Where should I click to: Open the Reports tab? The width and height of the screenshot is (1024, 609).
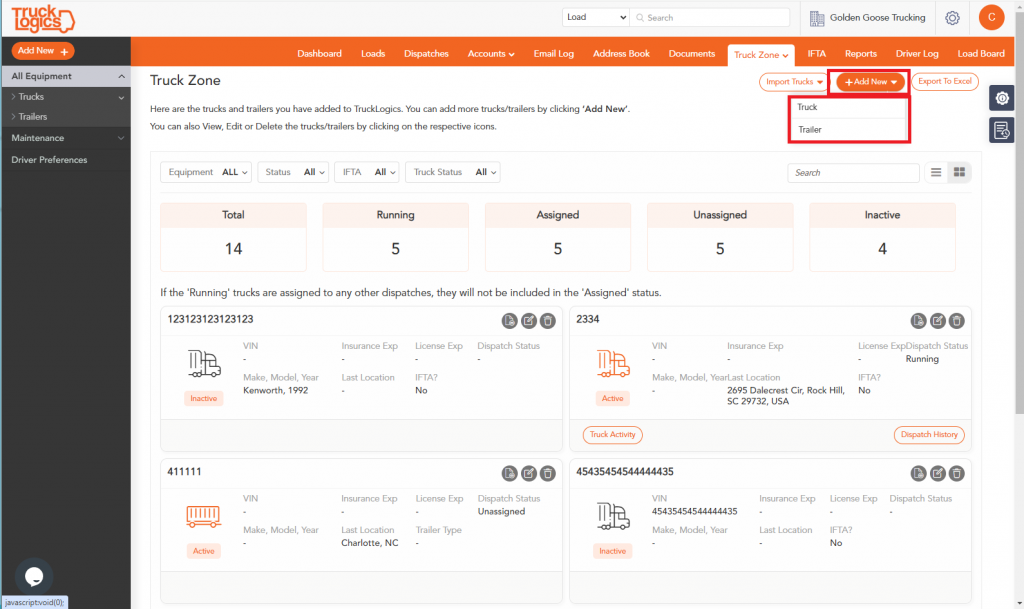click(x=861, y=54)
